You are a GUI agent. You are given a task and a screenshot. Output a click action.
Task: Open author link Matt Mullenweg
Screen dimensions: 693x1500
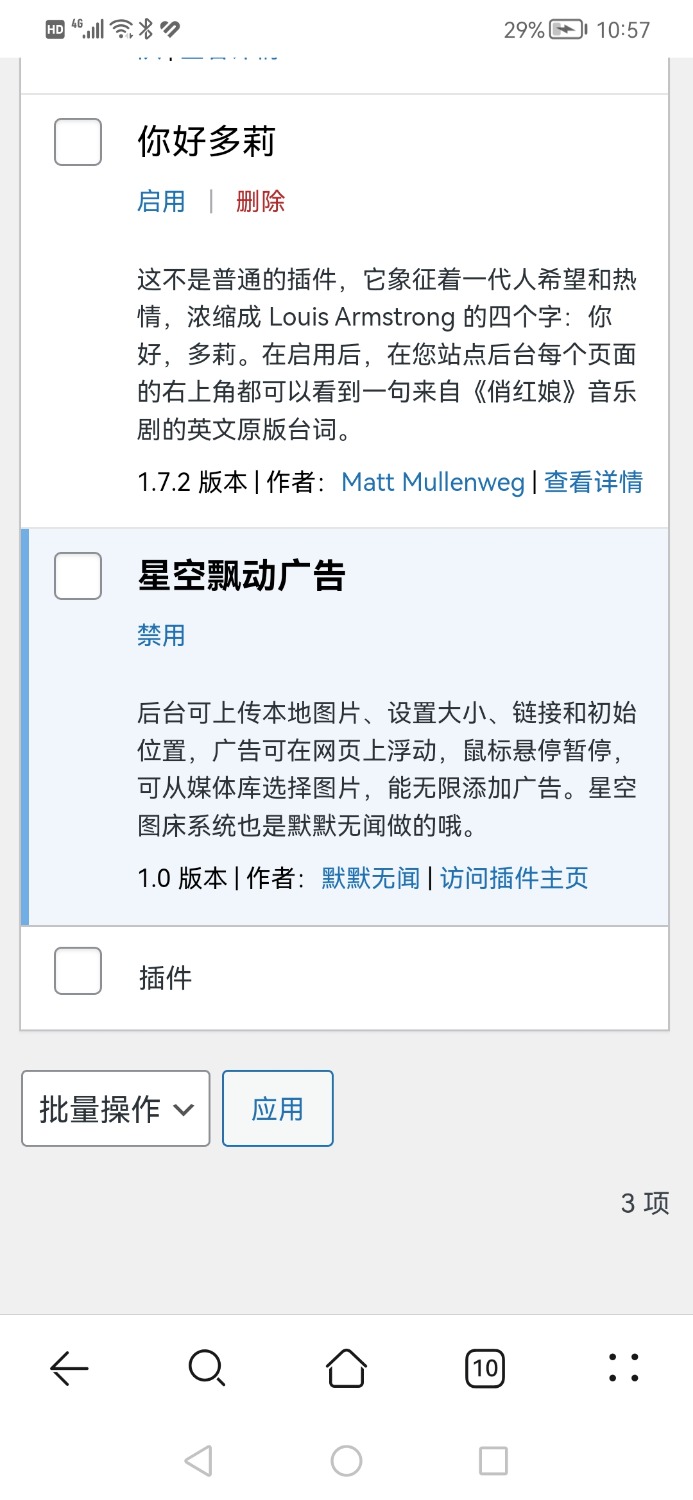pyautogui.click(x=432, y=482)
